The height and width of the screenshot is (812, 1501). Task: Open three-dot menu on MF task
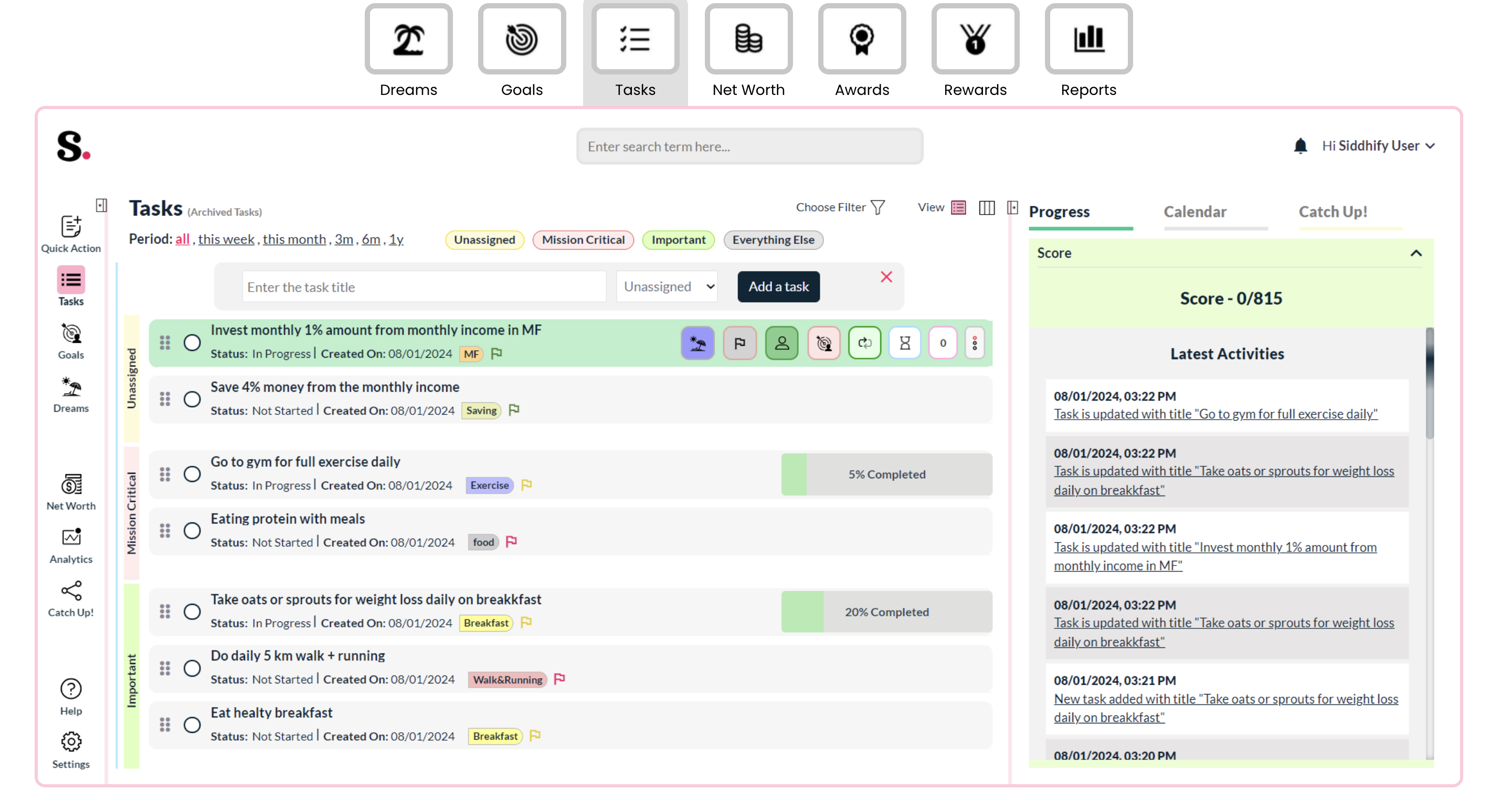[x=974, y=343]
